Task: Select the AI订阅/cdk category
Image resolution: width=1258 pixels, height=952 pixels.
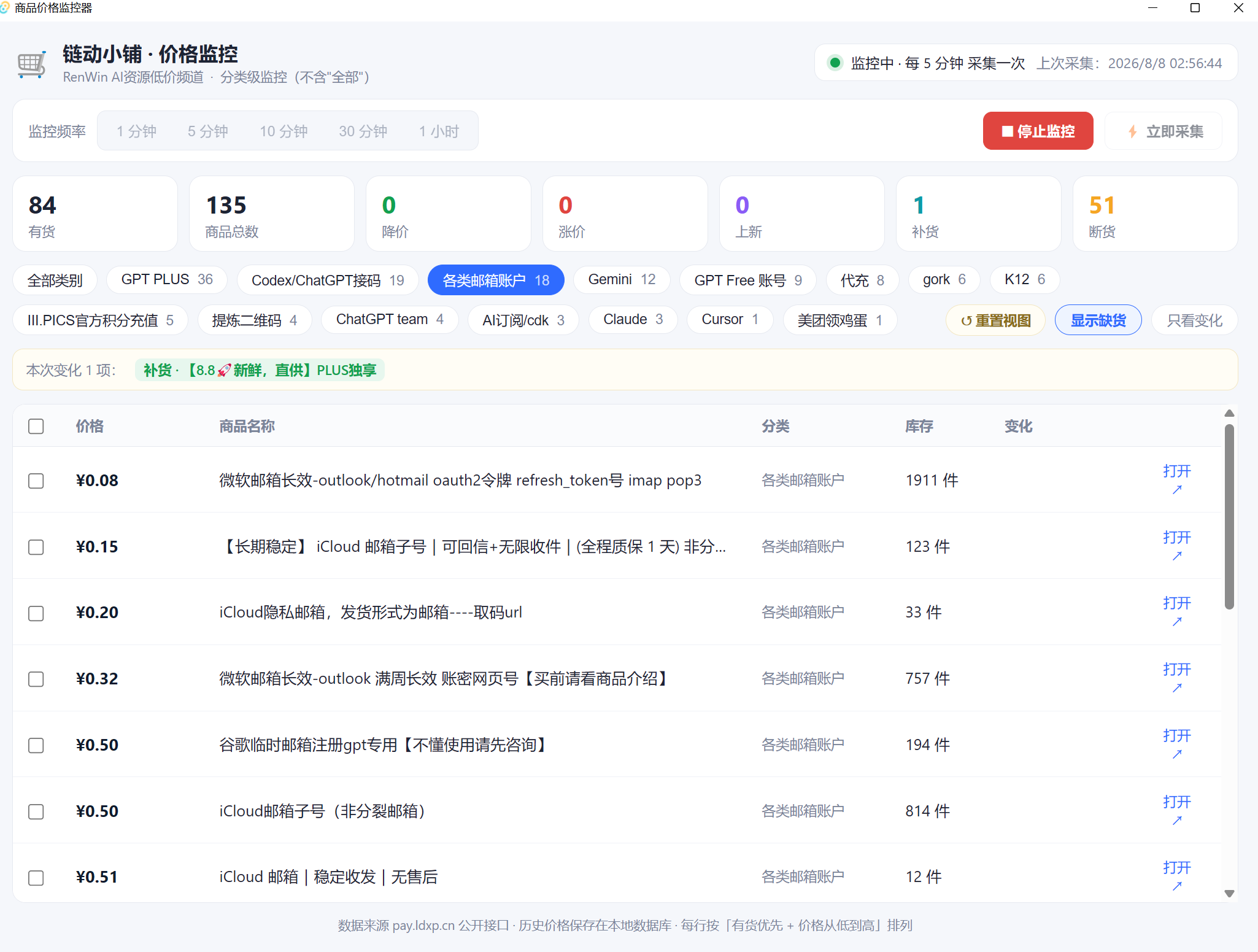Action: [x=523, y=320]
